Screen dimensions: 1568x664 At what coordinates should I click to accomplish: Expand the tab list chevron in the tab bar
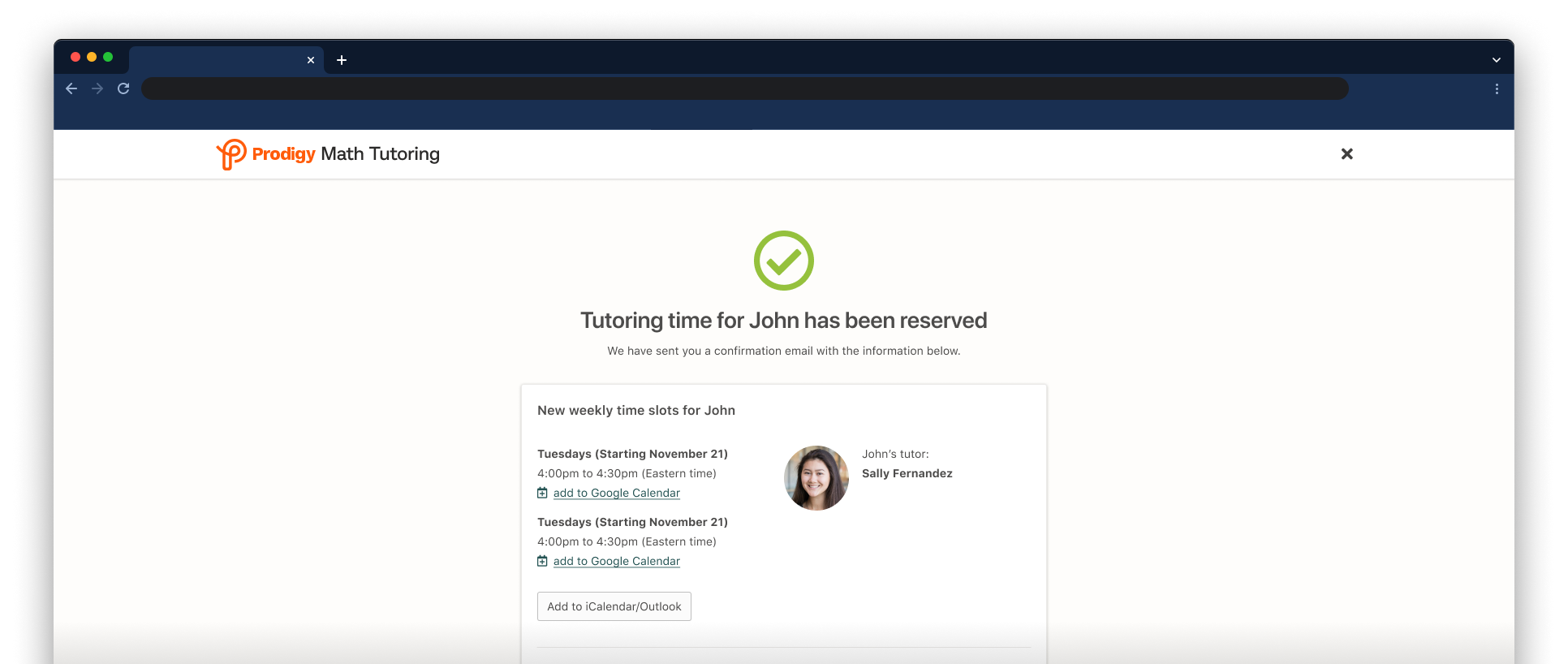click(x=1496, y=60)
